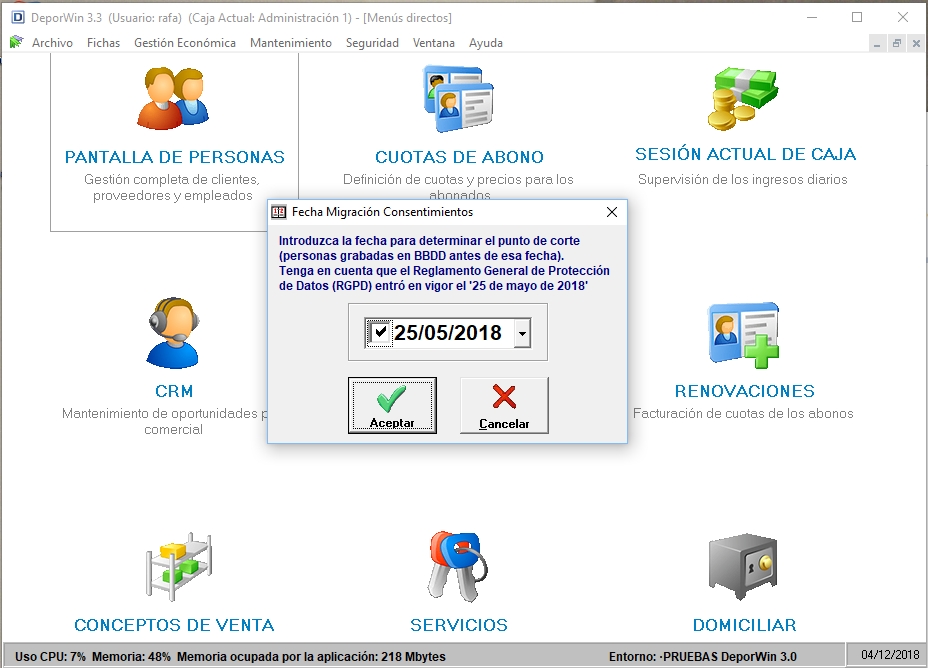Open the Domiciliar safe icon
Image resolution: width=928 pixels, height=668 pixels.
pyautogui.click(x=743, y=566)
